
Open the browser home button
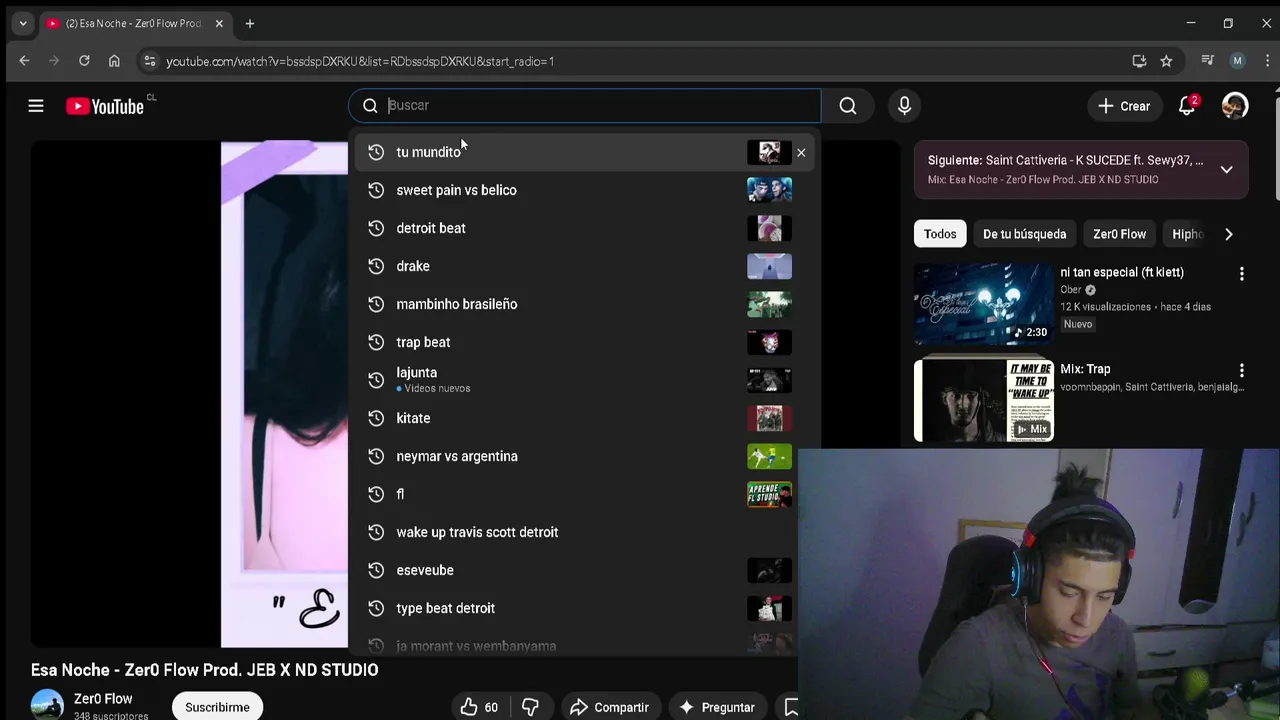point(114,61)
